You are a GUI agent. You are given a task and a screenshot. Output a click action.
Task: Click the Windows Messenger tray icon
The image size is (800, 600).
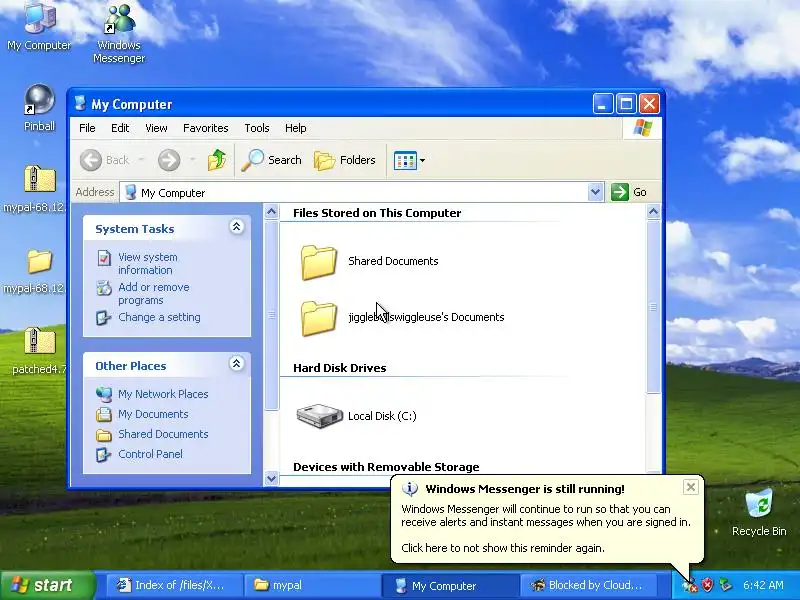(690, 585)
